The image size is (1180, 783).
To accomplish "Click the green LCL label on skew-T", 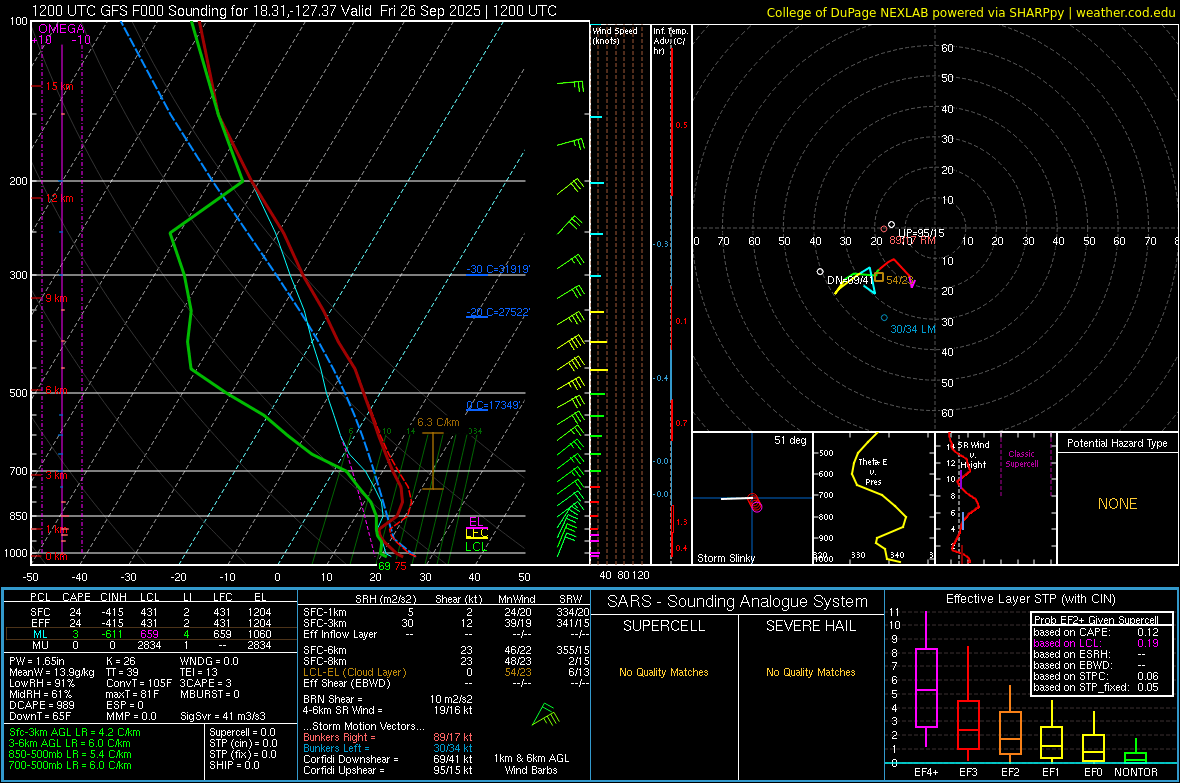I will [x=476, y=547].
